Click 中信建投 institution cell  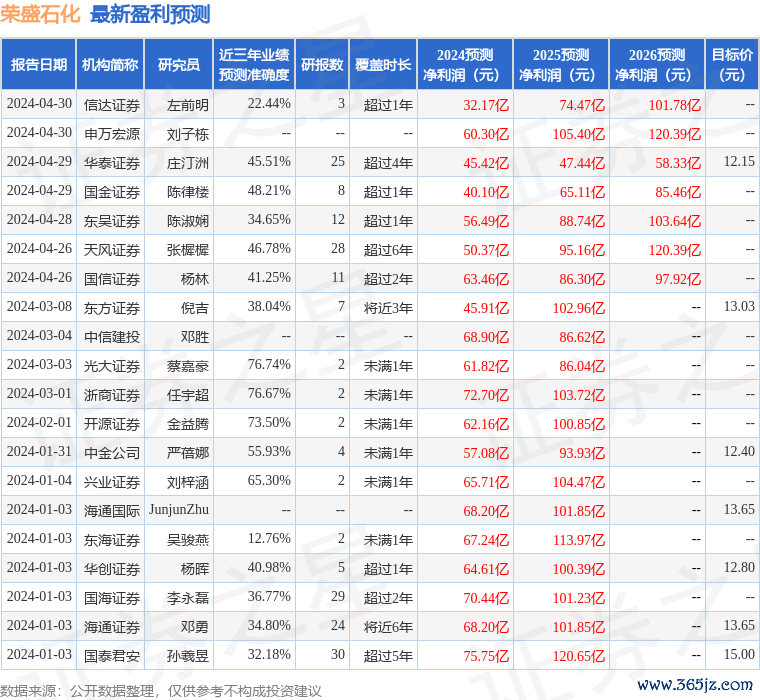tap(112, 337)
